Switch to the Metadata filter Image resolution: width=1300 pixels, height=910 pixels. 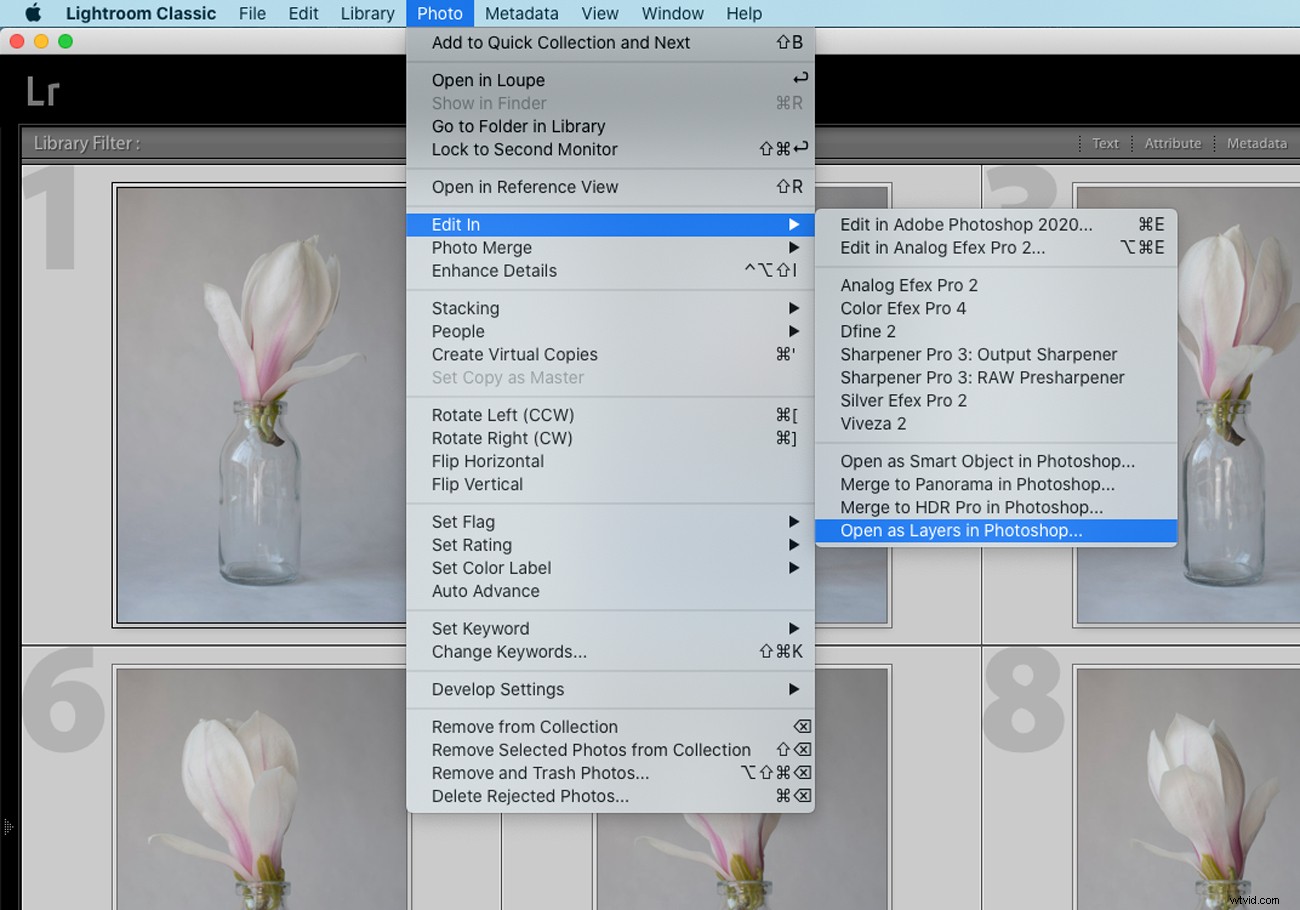click(x=1256, y=143)
